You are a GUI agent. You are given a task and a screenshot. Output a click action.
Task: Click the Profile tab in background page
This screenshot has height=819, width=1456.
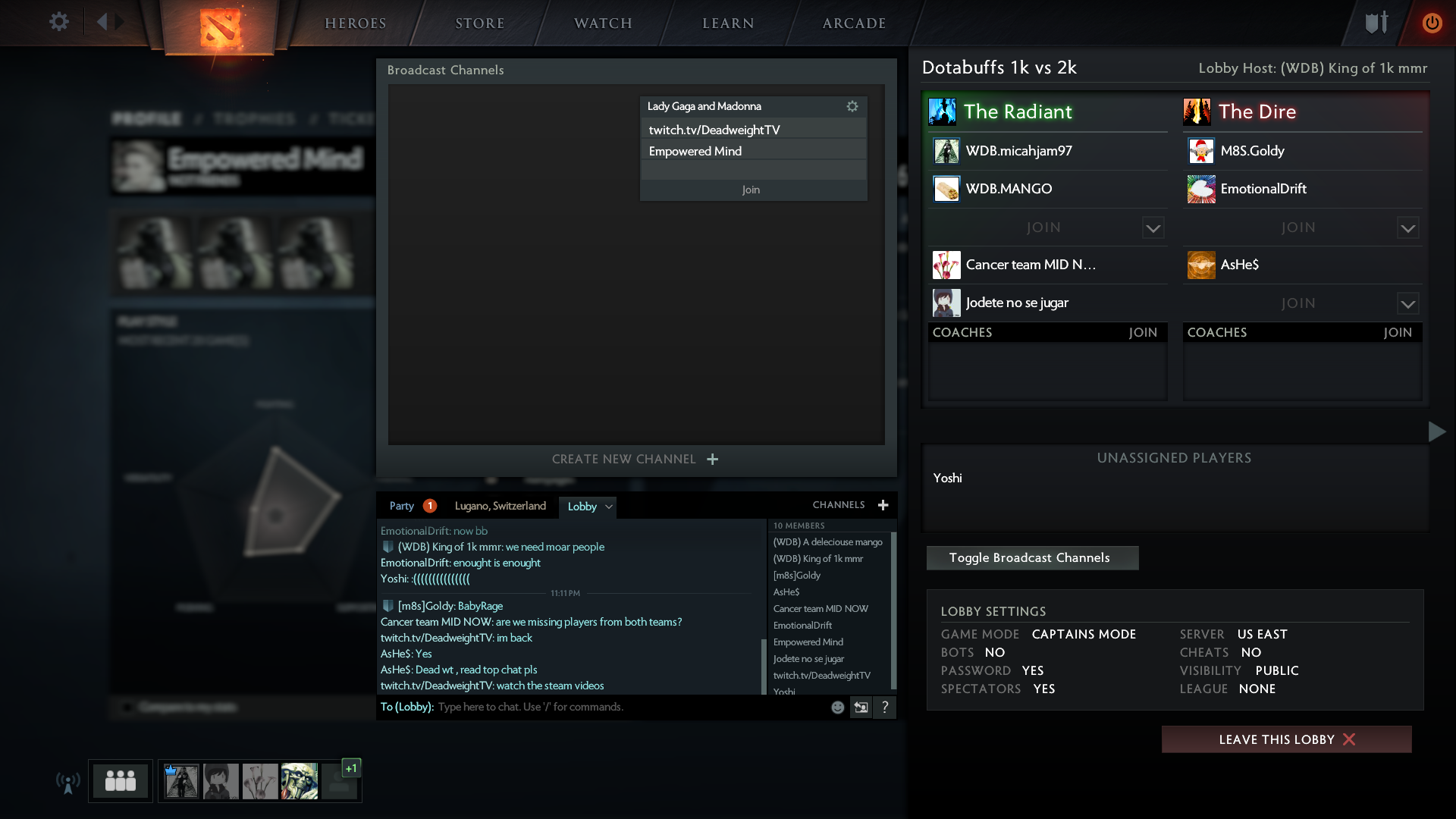(x=146, y=118)
